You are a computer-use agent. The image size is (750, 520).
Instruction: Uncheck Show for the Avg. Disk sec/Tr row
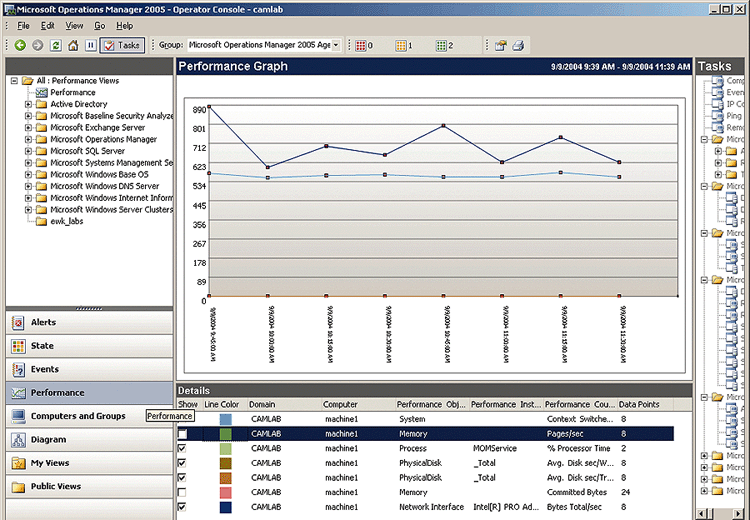pyautogui.click(x=182, y=477)
